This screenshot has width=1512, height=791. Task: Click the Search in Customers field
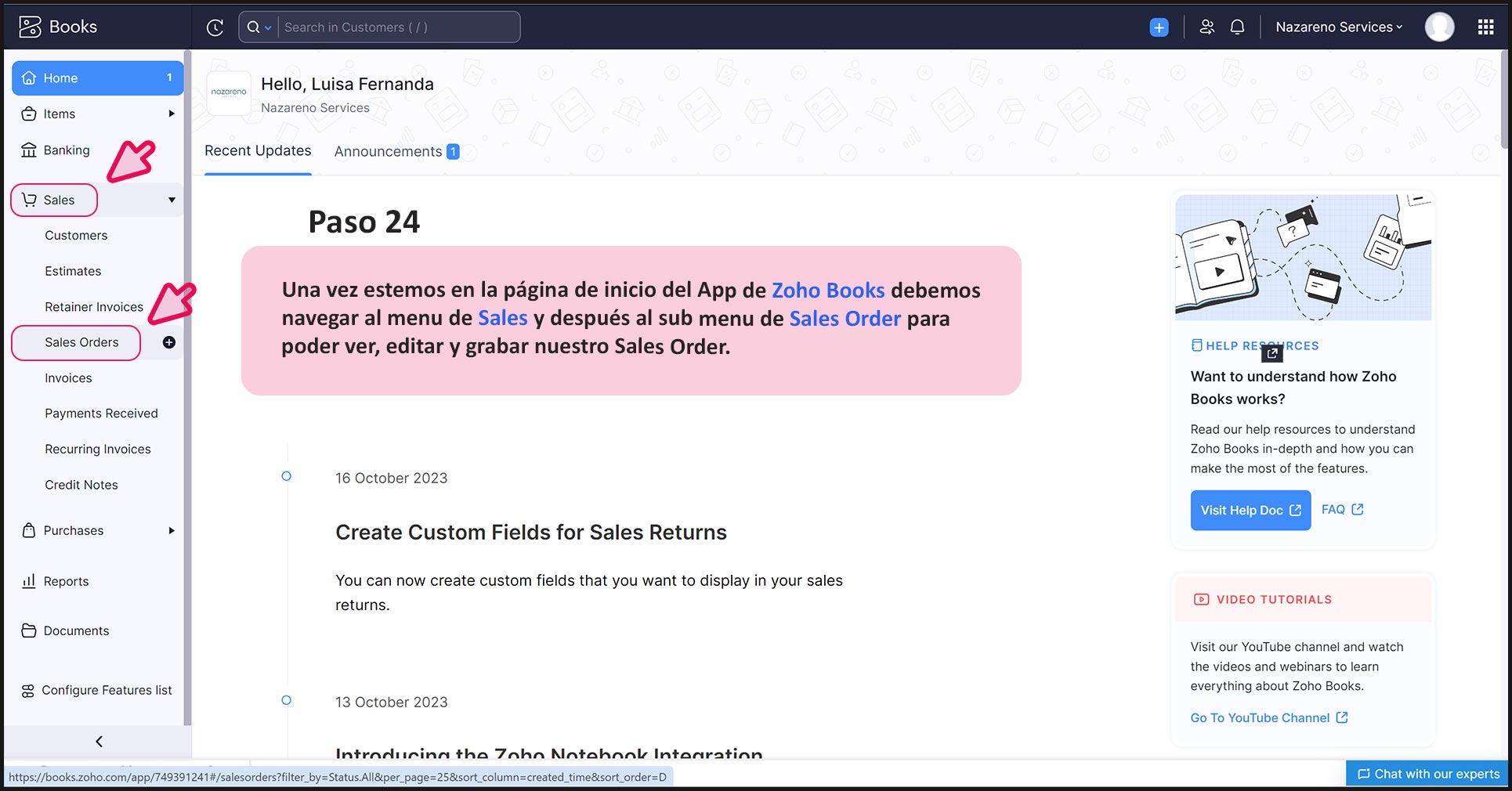pos(396,27)
